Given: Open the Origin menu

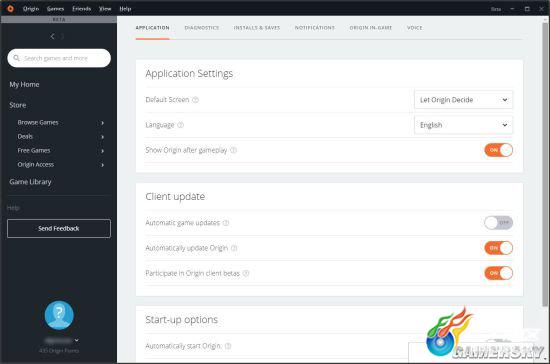Looking at the screenshot, I should tap(31, 9).
